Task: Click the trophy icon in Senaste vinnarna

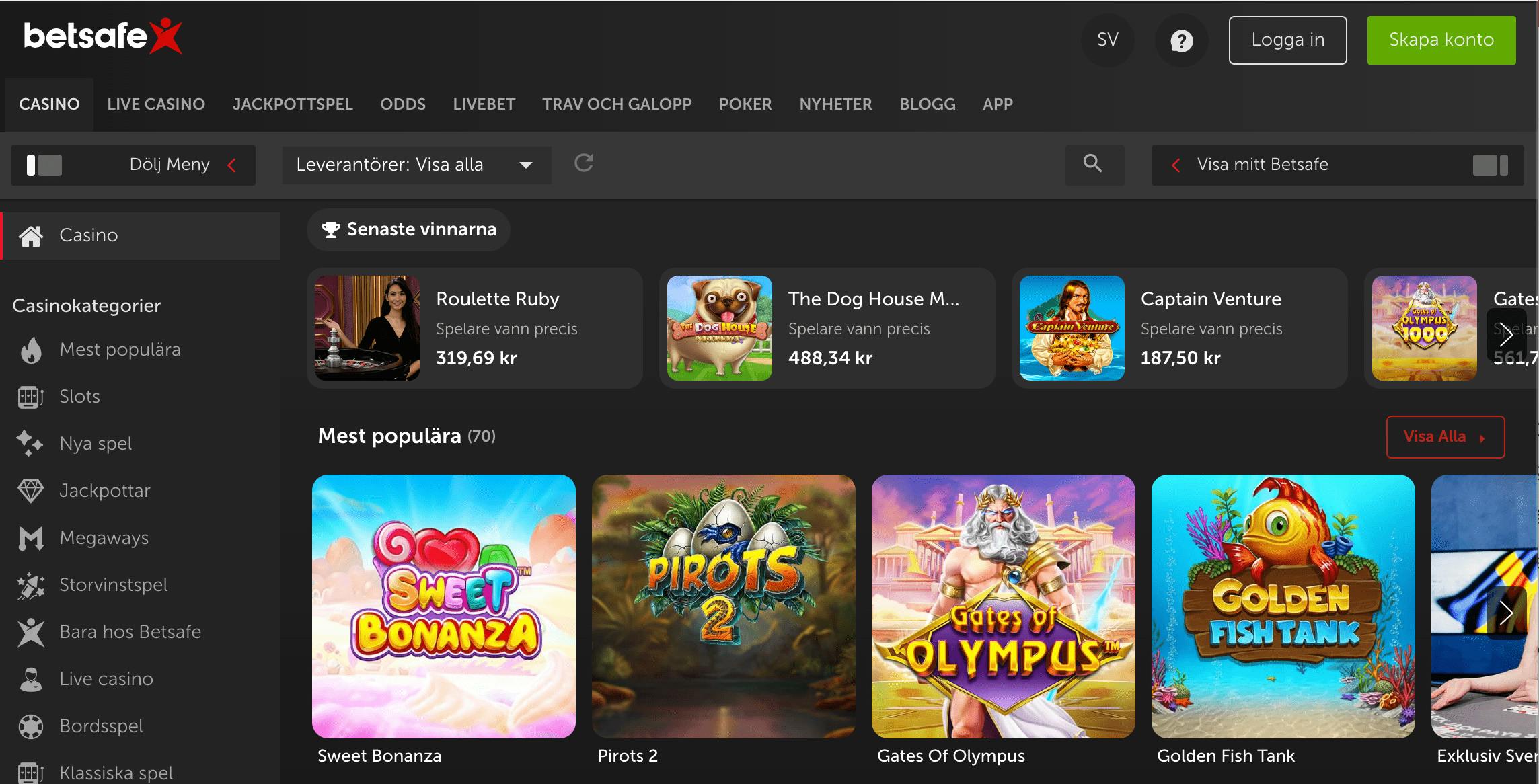Action: pos(330,230)
